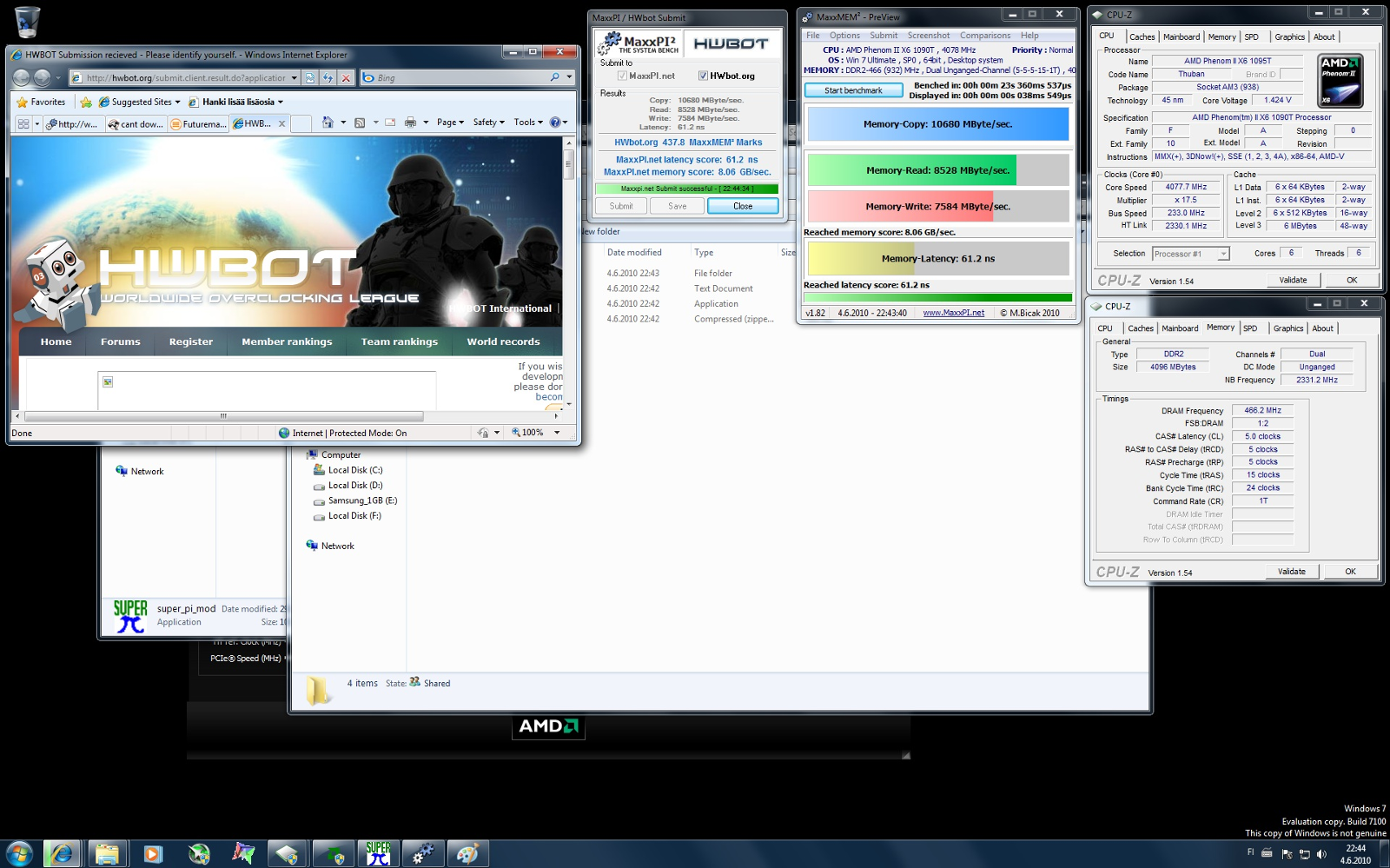1390x868 pixels.
Task: Toggle Compatibility View icon in address bar
Action: tap(310, 77)
